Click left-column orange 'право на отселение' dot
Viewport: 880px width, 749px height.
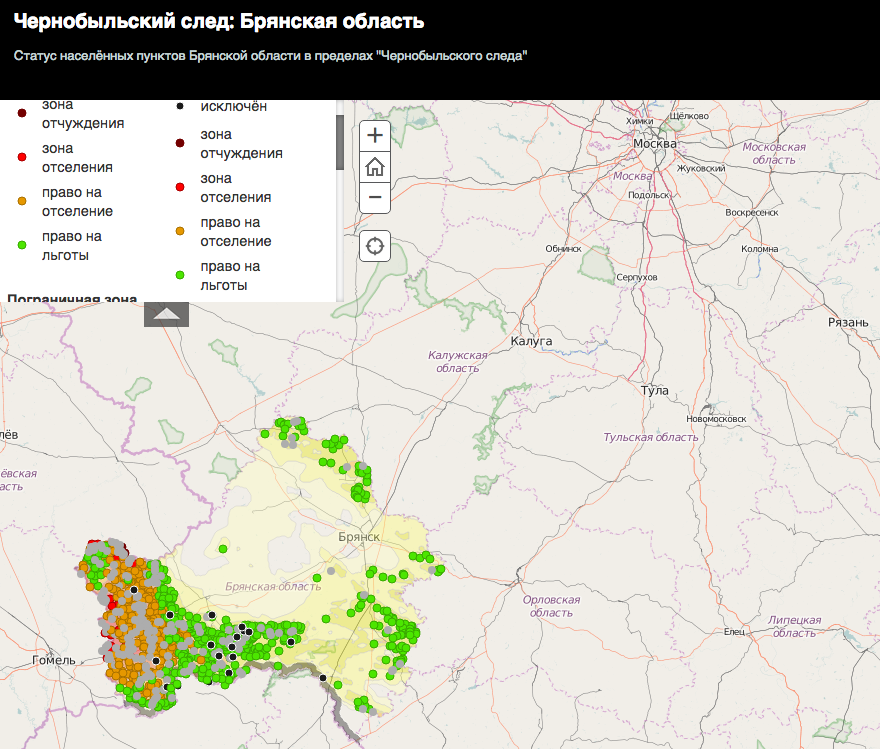22,201
